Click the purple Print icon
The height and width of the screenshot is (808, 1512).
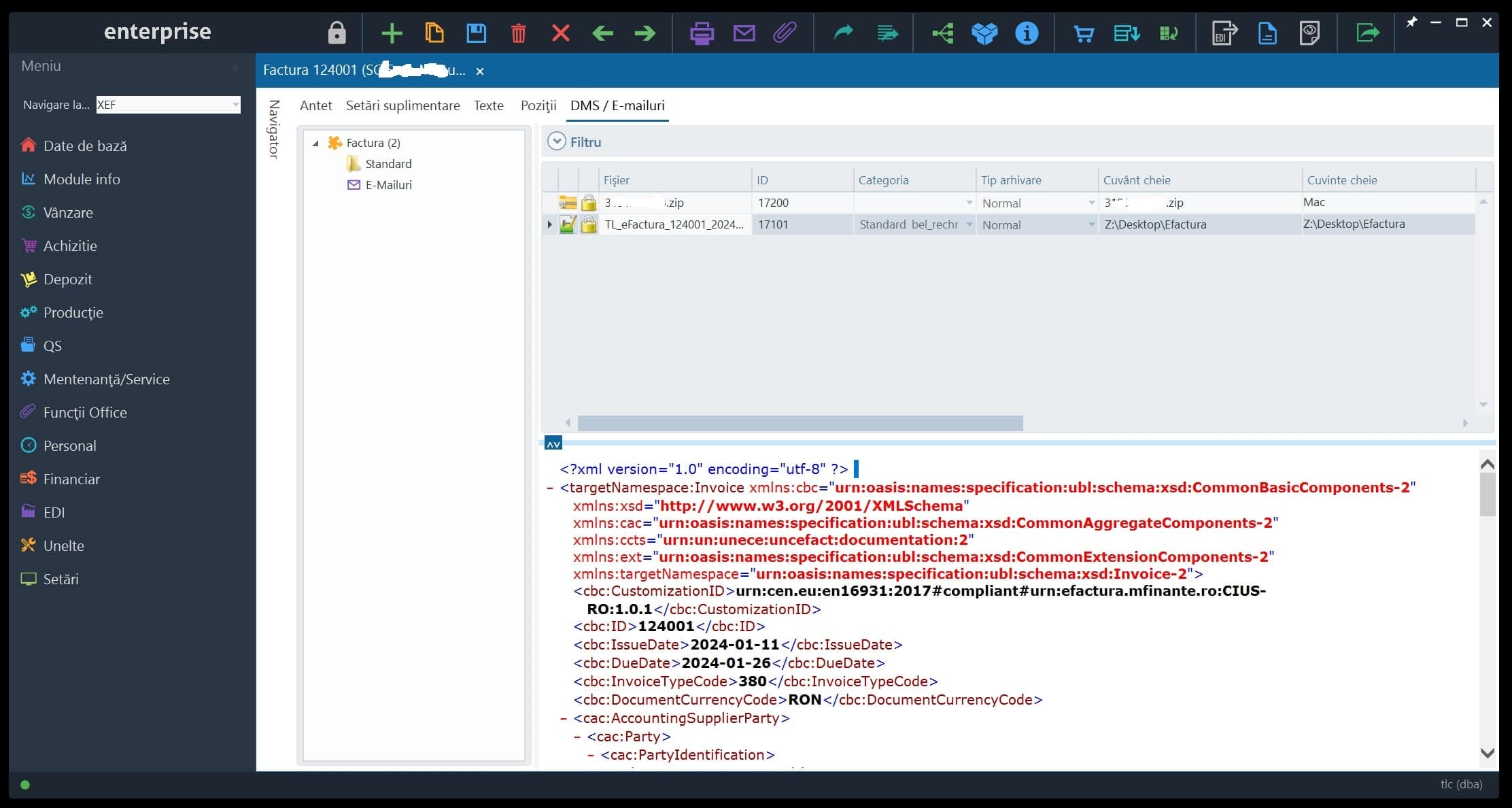coord(702,33)
